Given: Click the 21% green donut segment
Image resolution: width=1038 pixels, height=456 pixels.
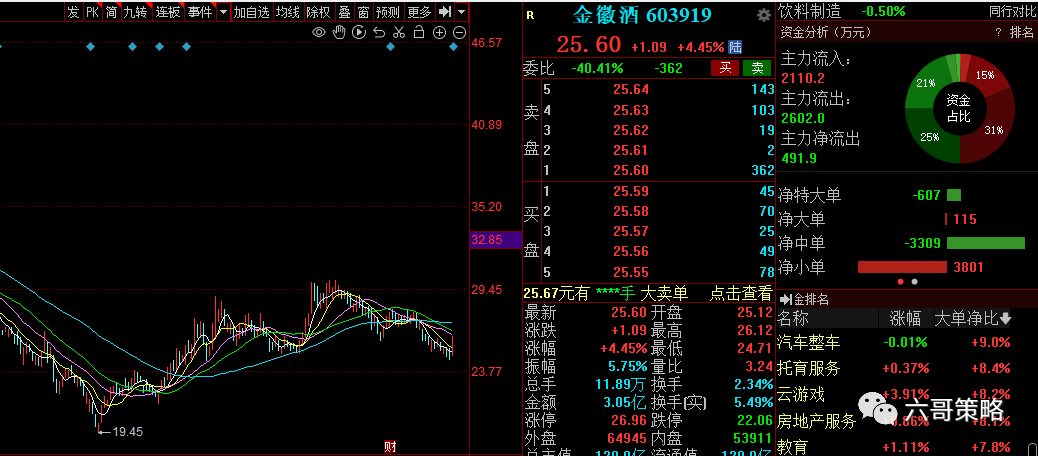Looking at the screenshot, I should coord(925,83).
